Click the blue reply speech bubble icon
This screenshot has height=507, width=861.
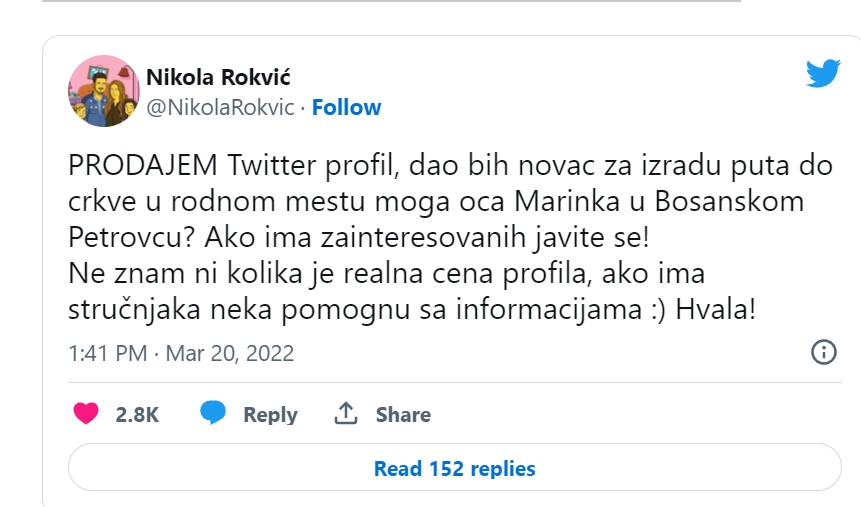(212, 414)
